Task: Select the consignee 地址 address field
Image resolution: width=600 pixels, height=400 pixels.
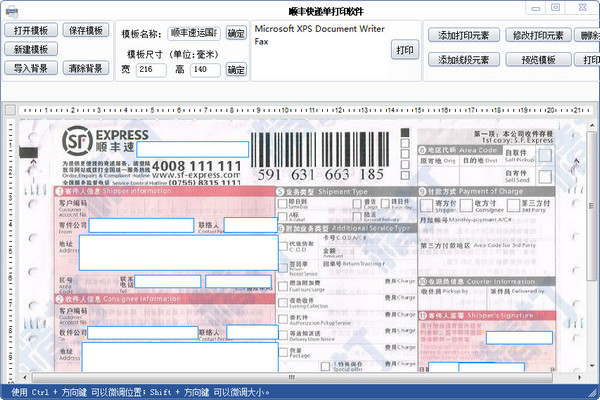Action: (180, 357)
